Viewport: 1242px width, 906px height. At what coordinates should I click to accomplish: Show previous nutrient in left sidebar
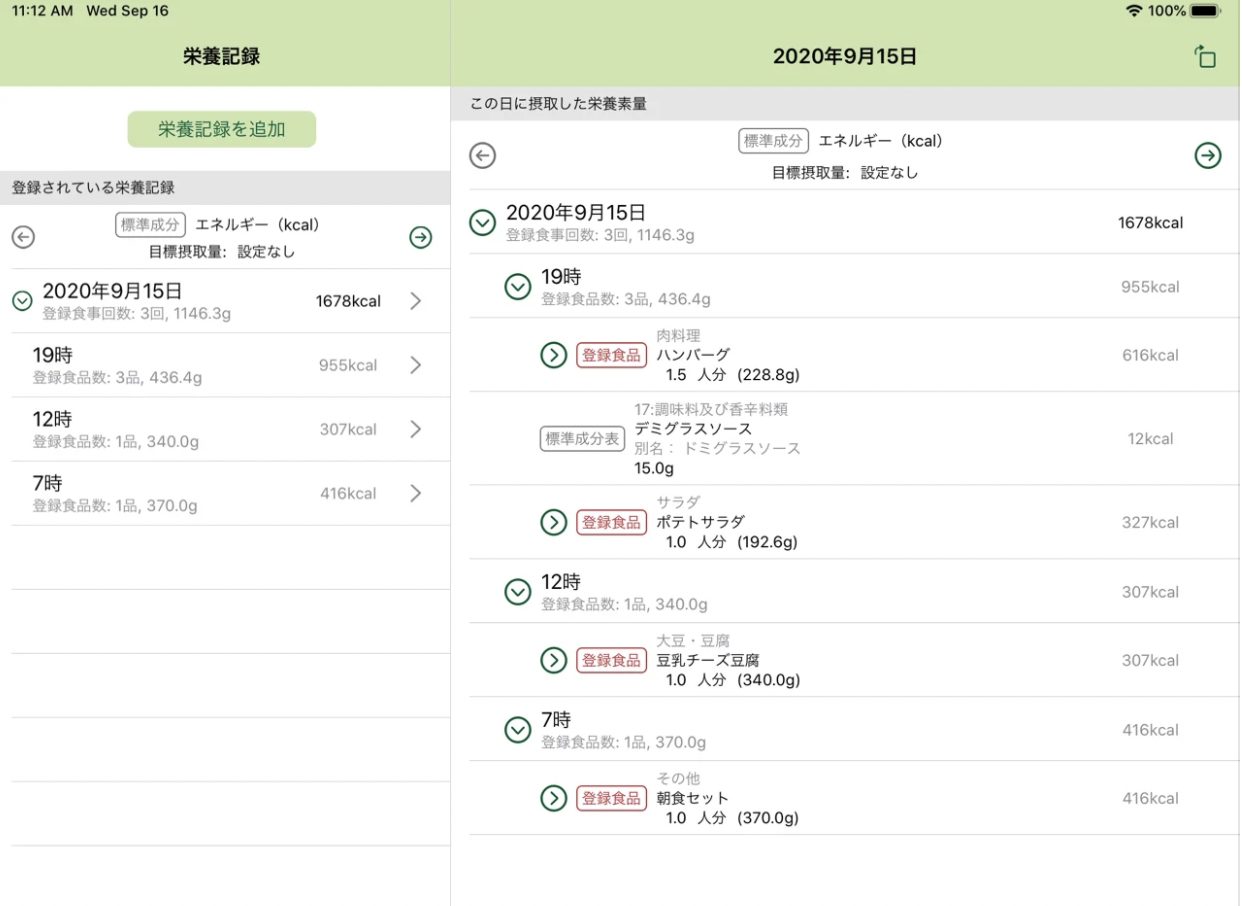[23, 237]
